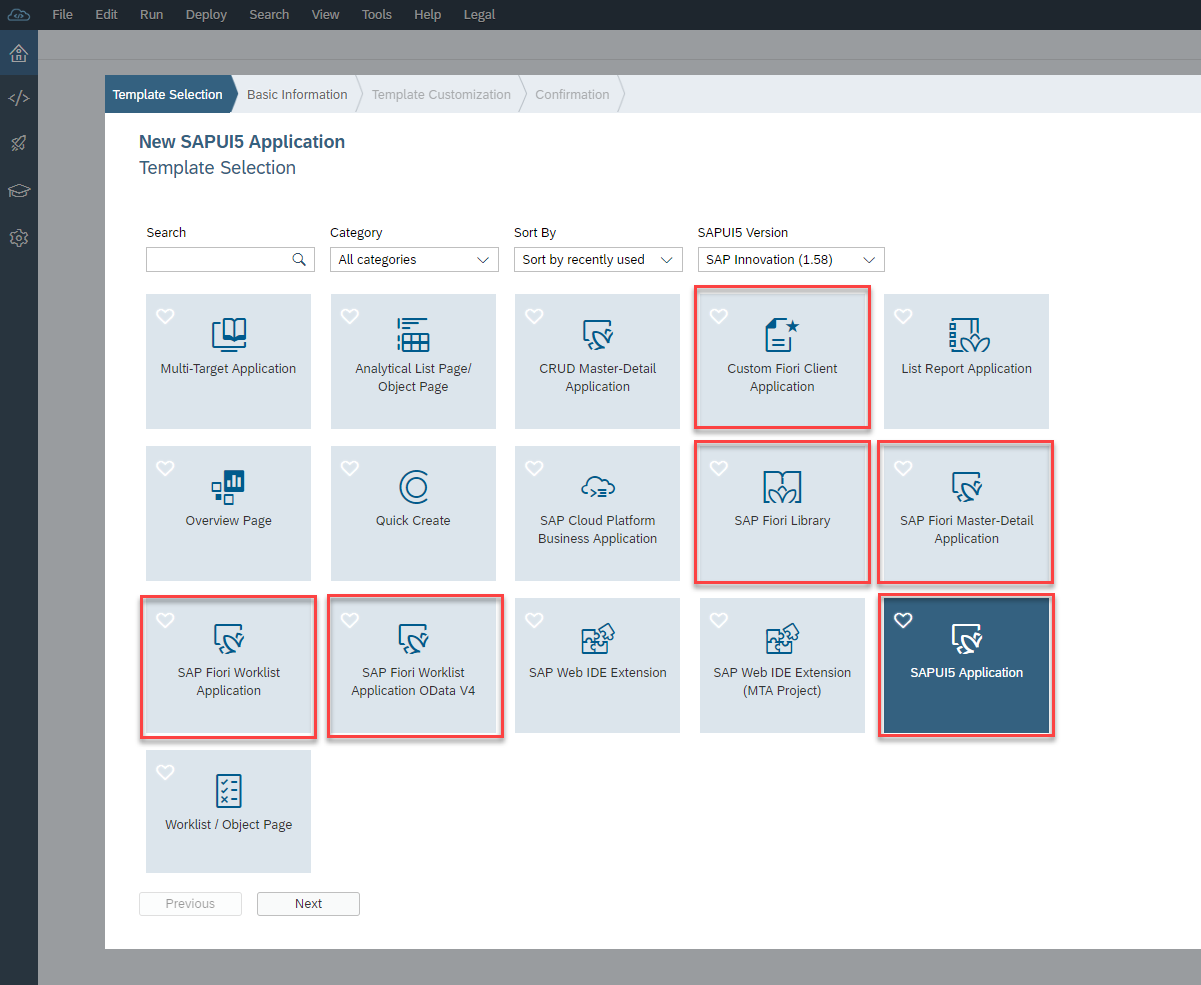Click the Next button
Image resolution: width=1201 pixels, height=985 pixels.
(x=308, y=904)
